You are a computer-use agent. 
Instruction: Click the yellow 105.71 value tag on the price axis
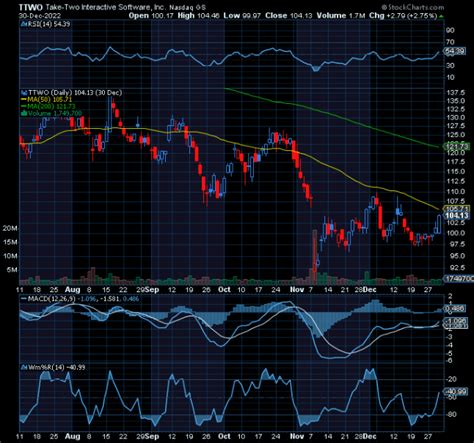pos(456,209)
